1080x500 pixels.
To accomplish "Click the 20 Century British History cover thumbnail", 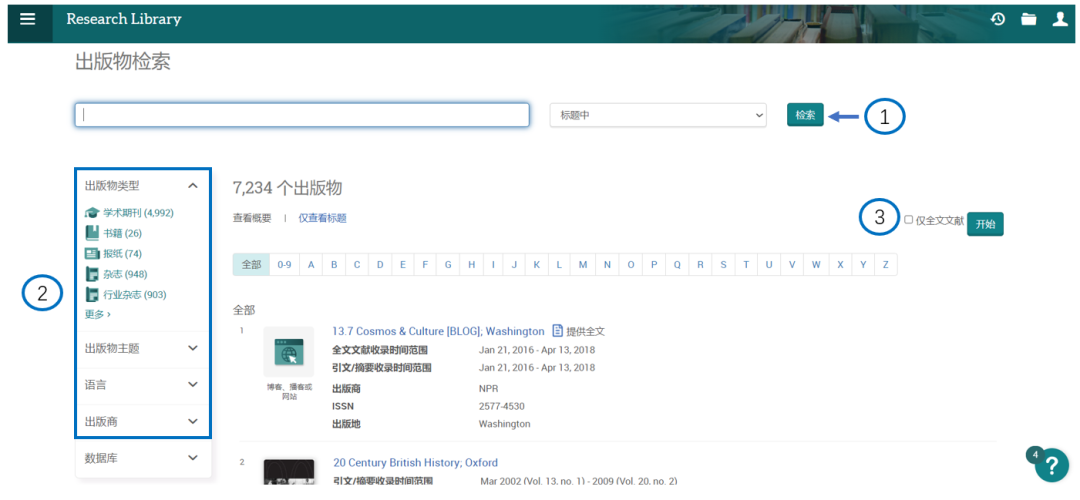I will pos(289,472).
